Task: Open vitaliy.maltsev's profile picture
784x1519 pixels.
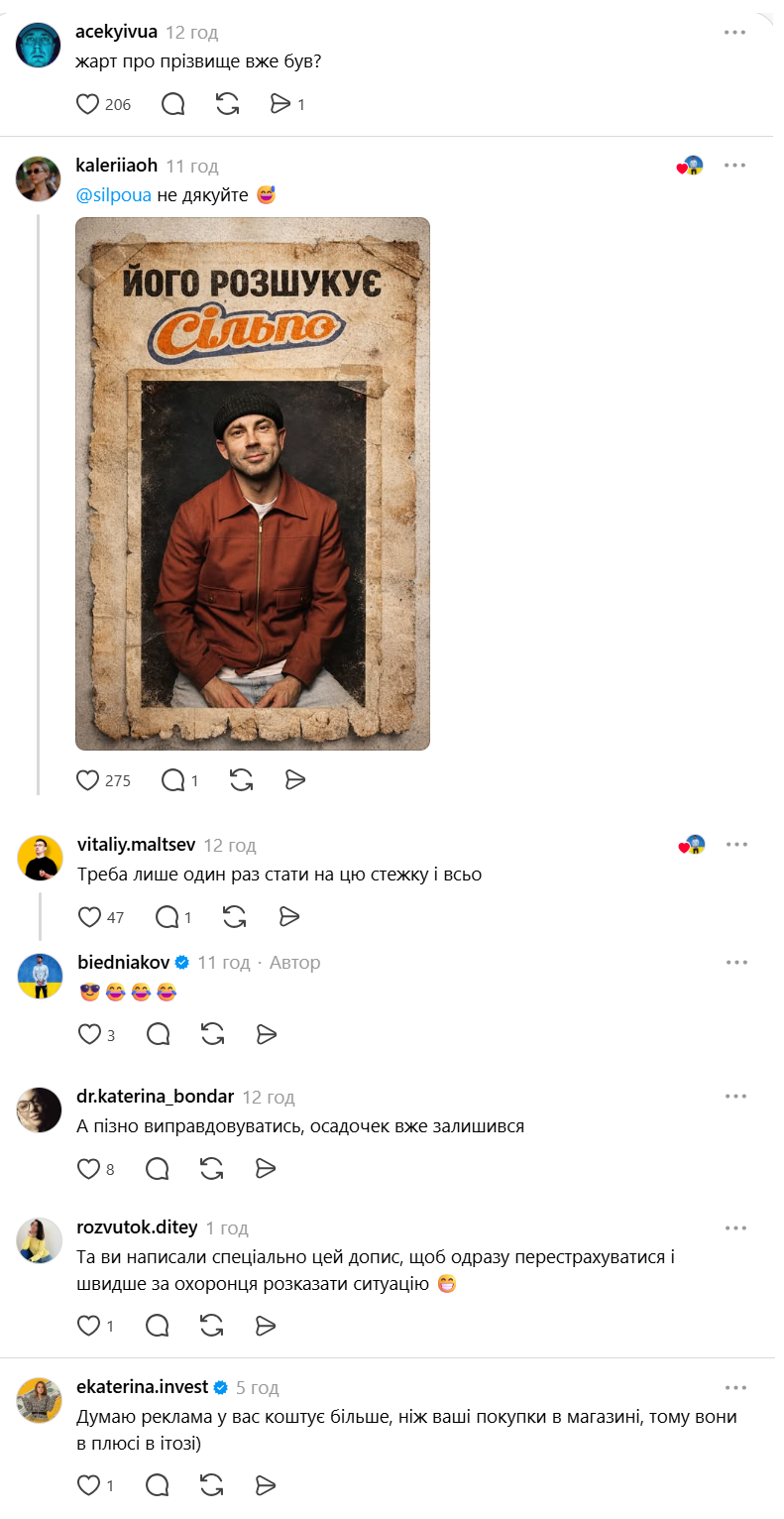Action: [40, 857]
